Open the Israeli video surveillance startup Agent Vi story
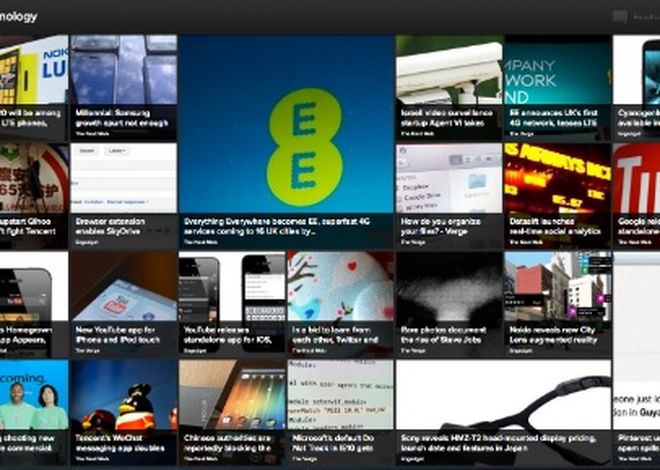660x470 pixels. pos(449,88)
